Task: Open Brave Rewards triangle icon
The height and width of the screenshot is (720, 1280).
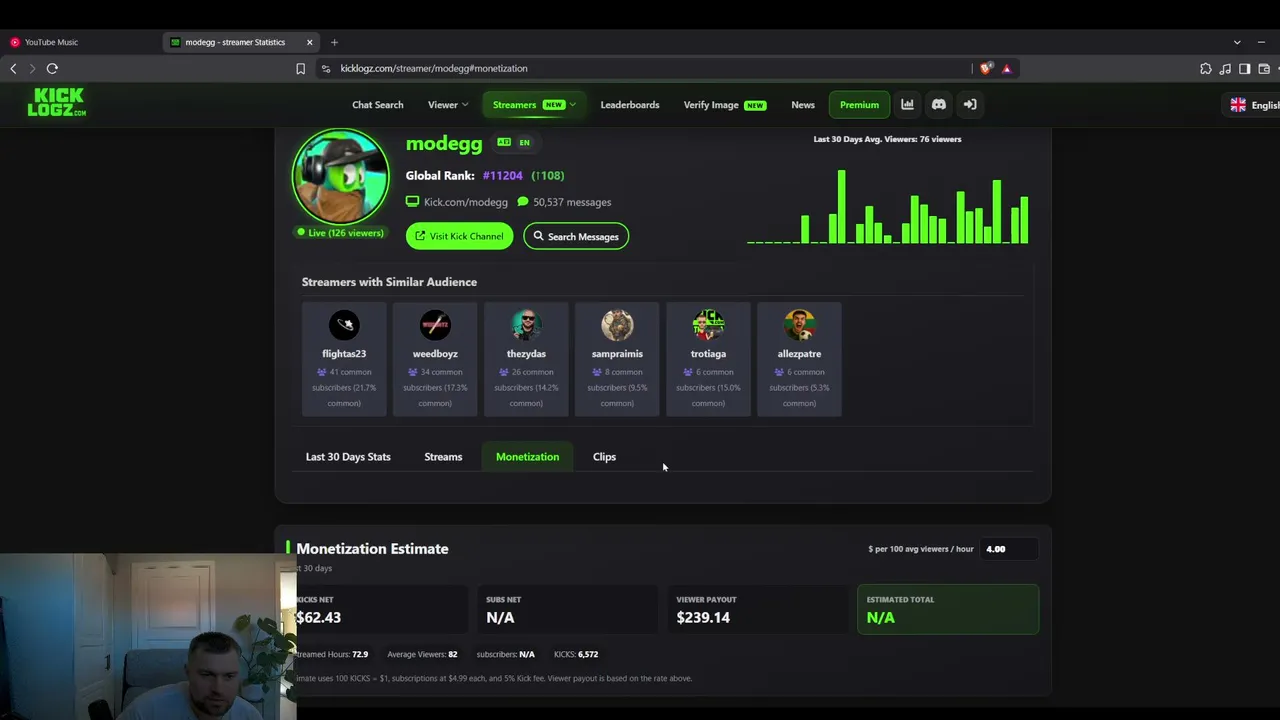Action: pos(1007,68)
